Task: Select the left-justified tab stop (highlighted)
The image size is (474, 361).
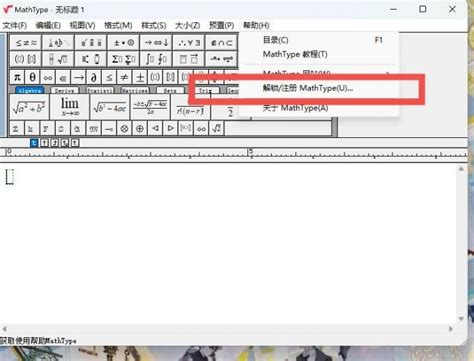Action: pyautogui.click(x=34, y=143)
